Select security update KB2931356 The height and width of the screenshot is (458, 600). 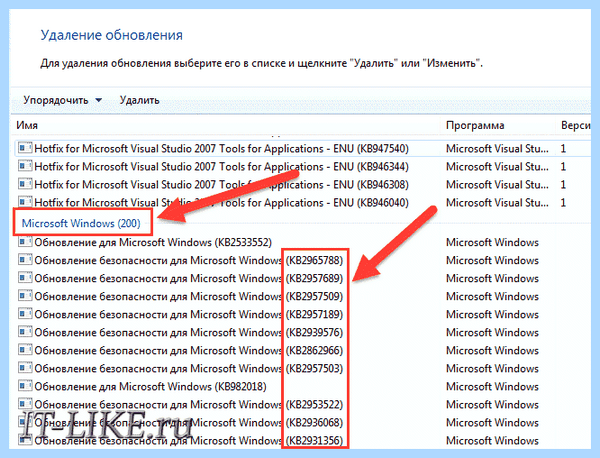click(x=189, y=440)
